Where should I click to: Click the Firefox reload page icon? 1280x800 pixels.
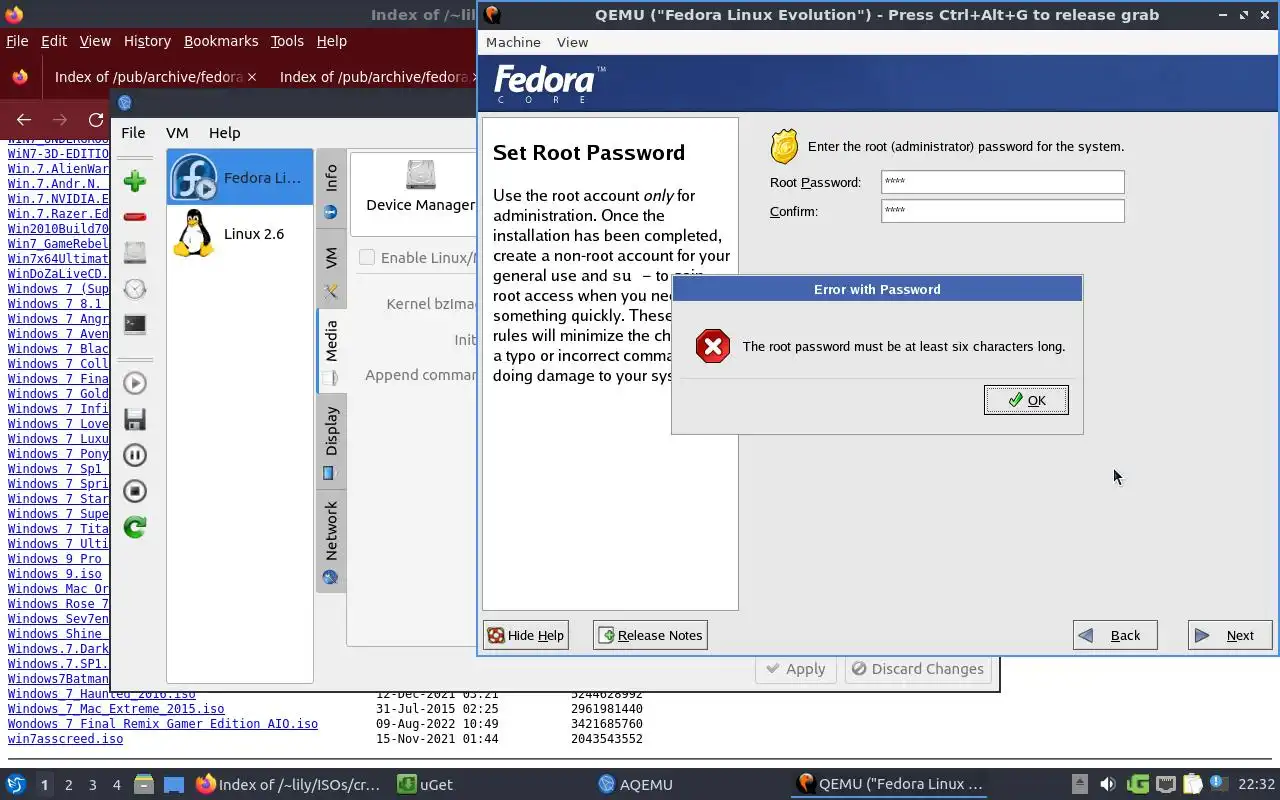(x=96, y=119)
